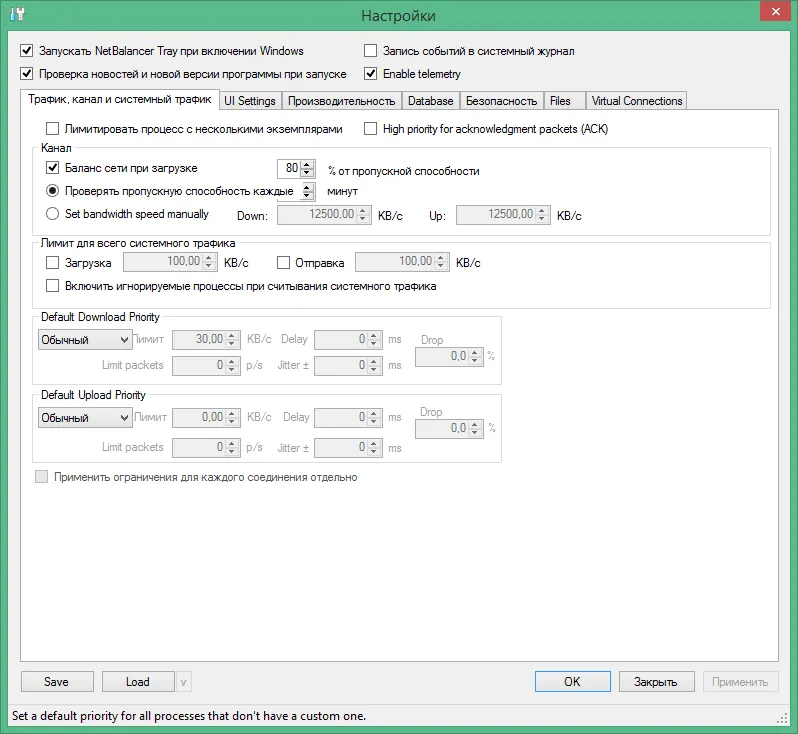This screenshot has height=734, width=798.
Task: Open the Load button dropdown arrow
Action: point(184,682)
